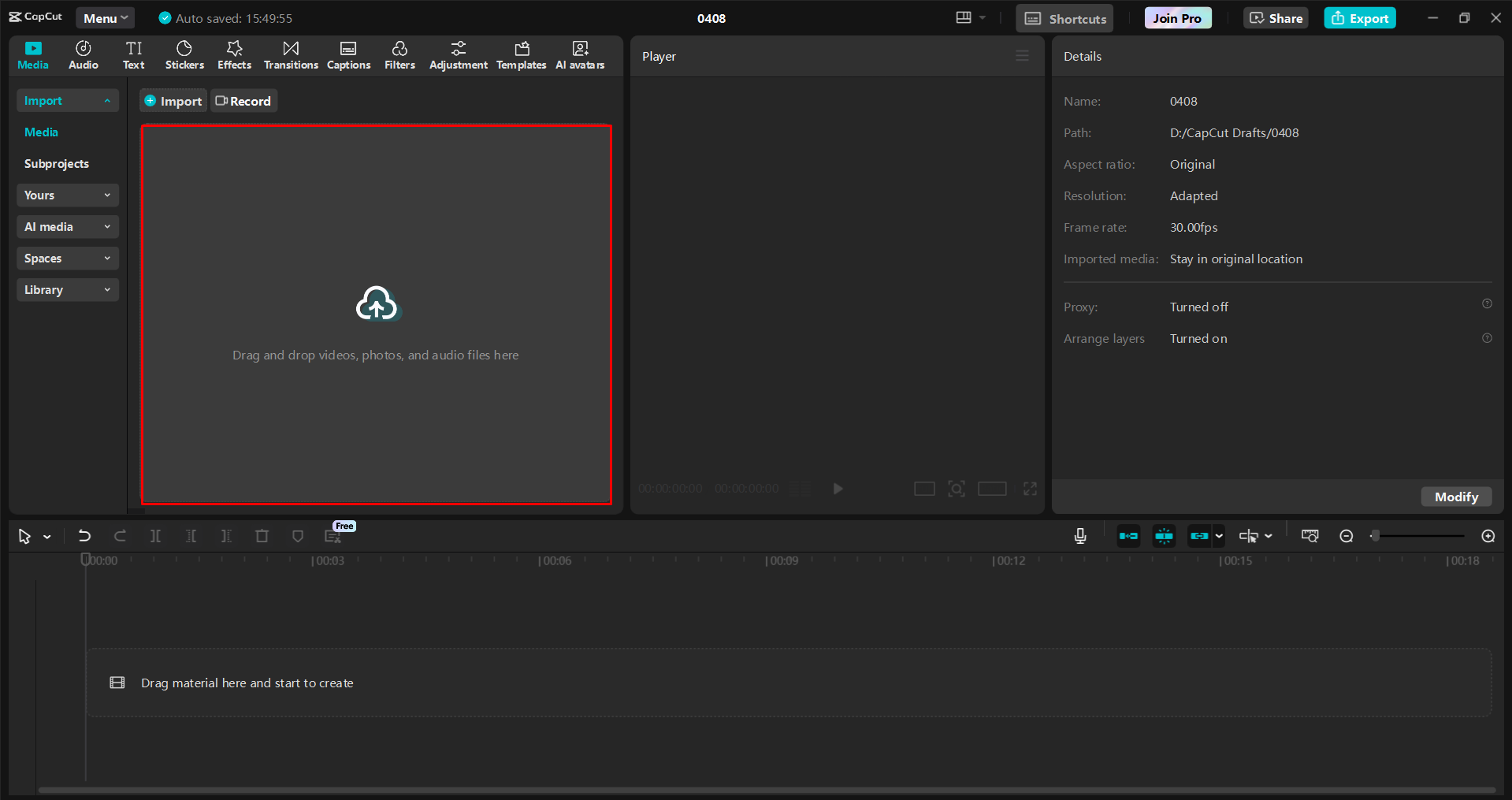Open the Effects panel
Screen dimensions: 1512x800
tap(234, 55)
